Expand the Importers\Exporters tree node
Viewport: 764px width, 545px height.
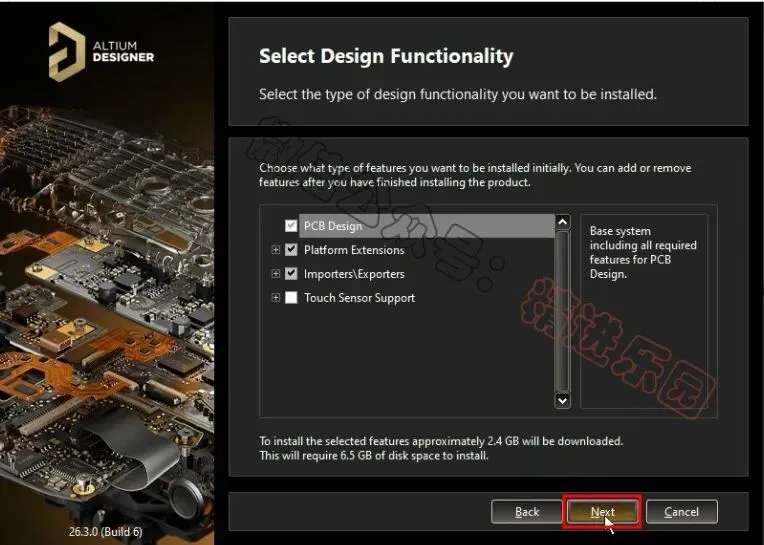(275, 274)
